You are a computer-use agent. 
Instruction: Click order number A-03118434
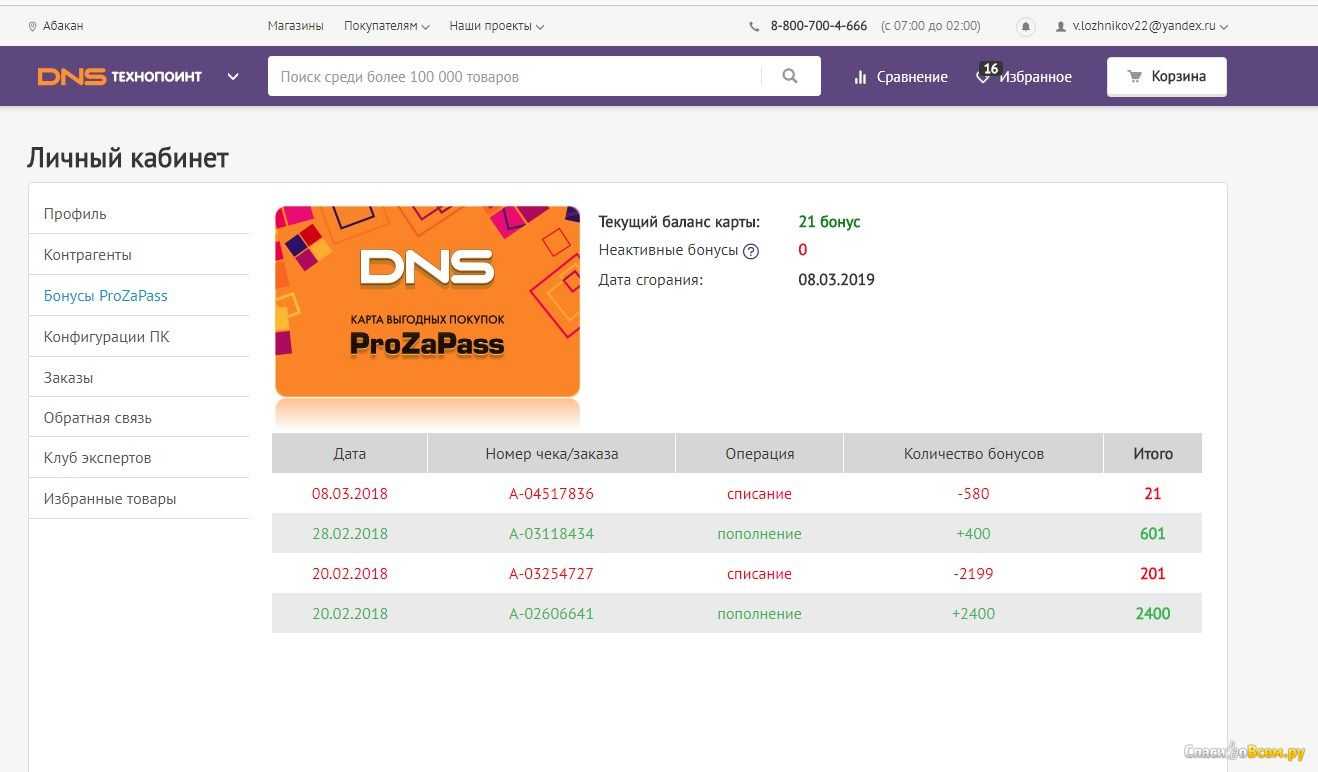click(551, 534)
